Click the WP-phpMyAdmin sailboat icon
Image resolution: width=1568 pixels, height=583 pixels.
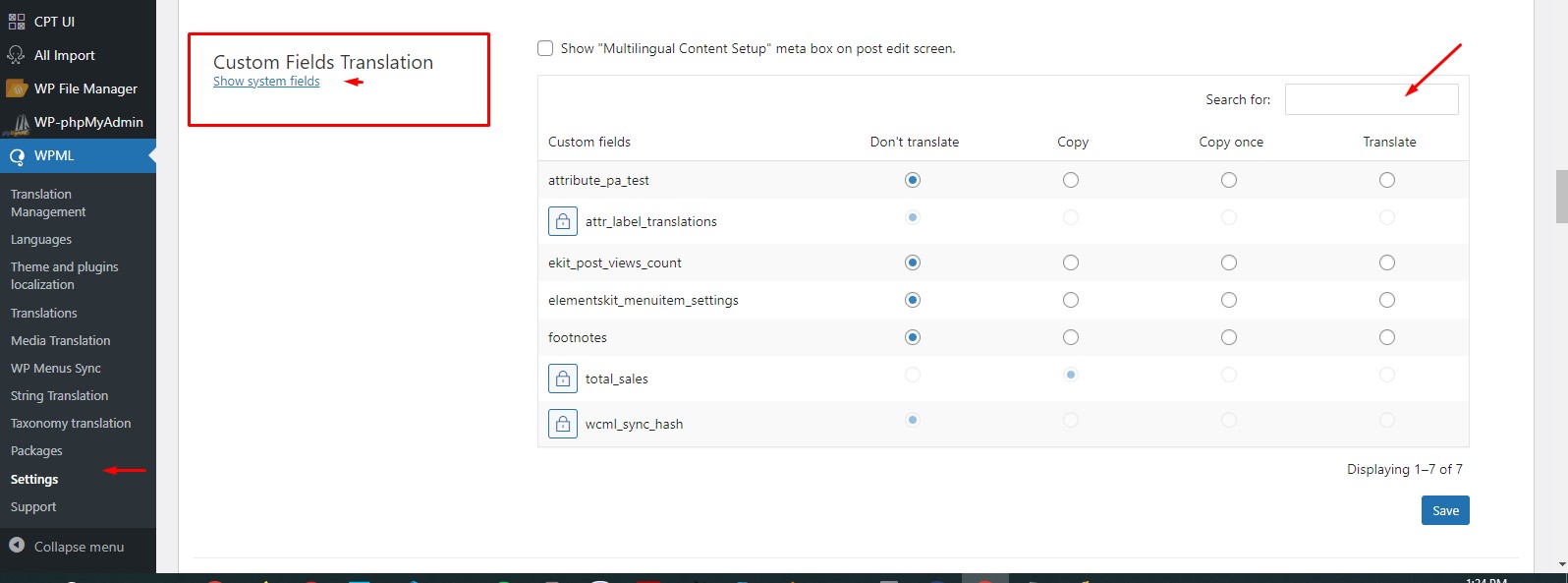pyautogui.click(x=17, y=123)
